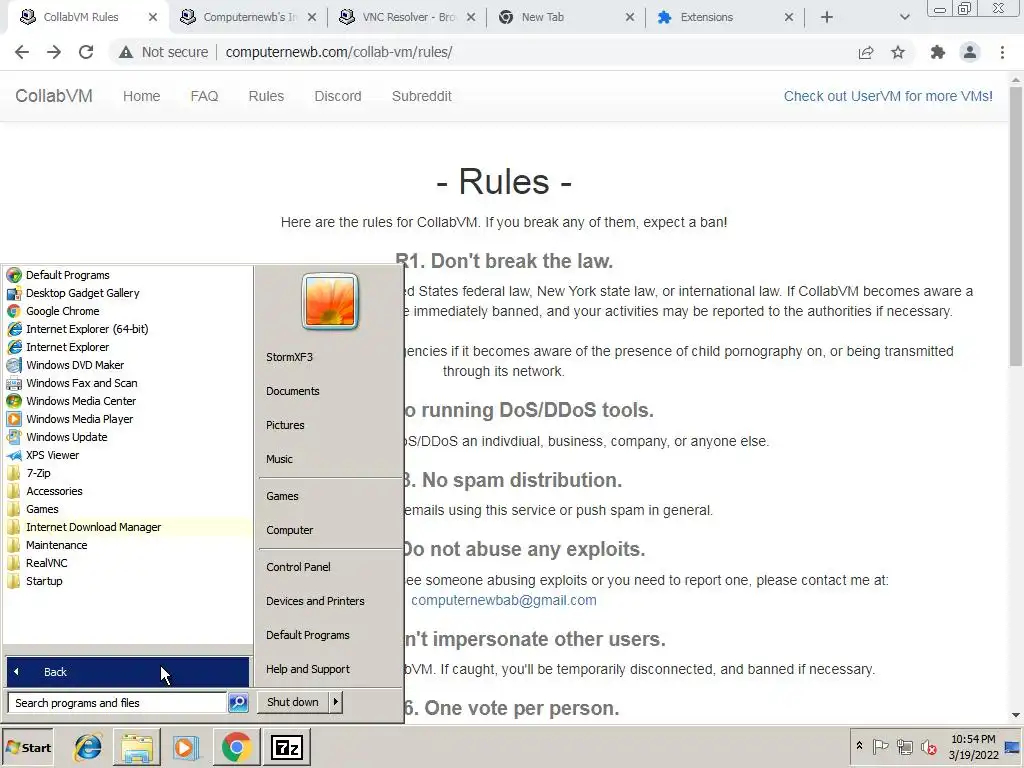Open Internet Explorer from taskbar
The height and width of the screenshot is (768, 1024).
pyautogui.click(x=88, y=748)
